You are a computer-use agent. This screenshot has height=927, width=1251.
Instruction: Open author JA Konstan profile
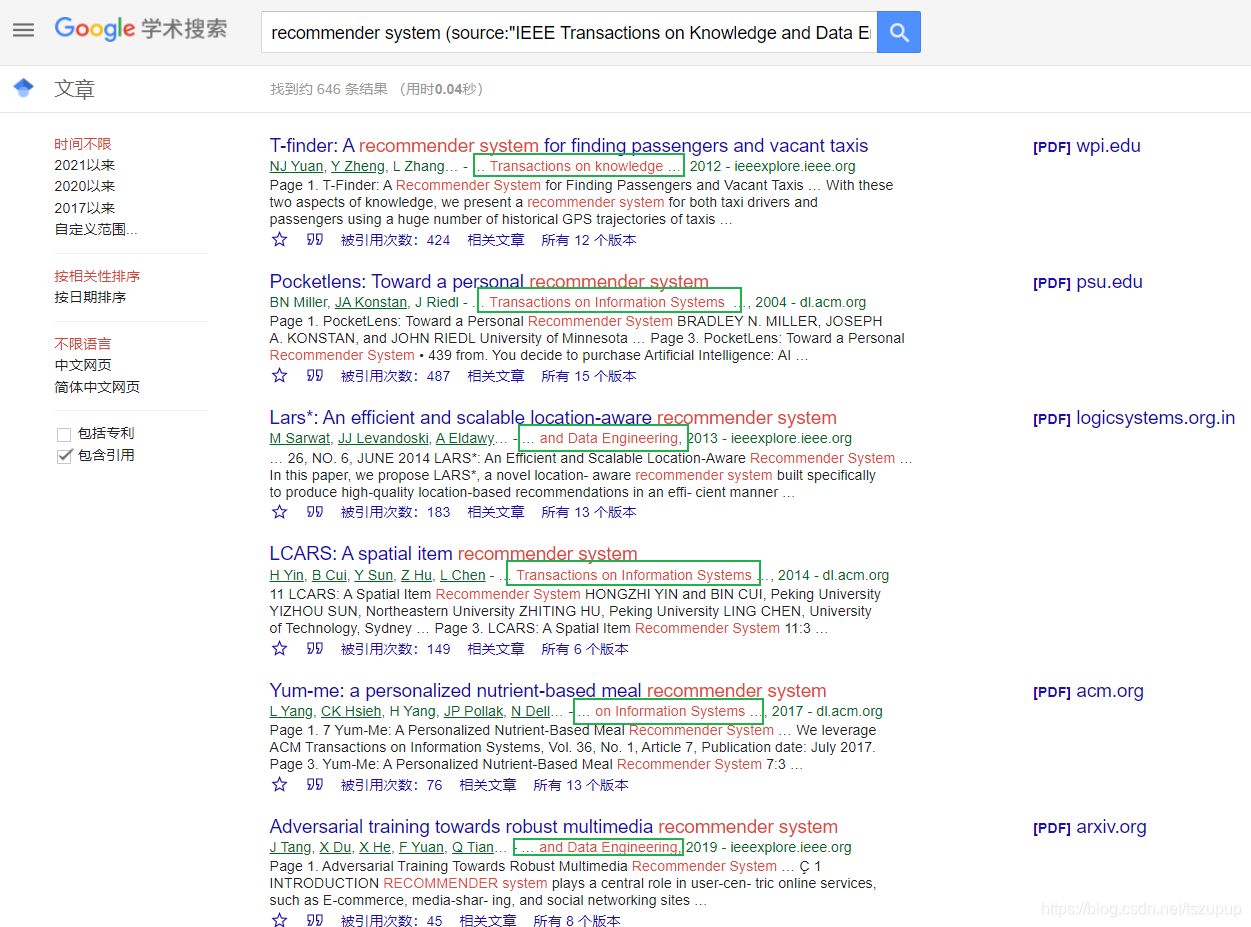click(371, 302)
